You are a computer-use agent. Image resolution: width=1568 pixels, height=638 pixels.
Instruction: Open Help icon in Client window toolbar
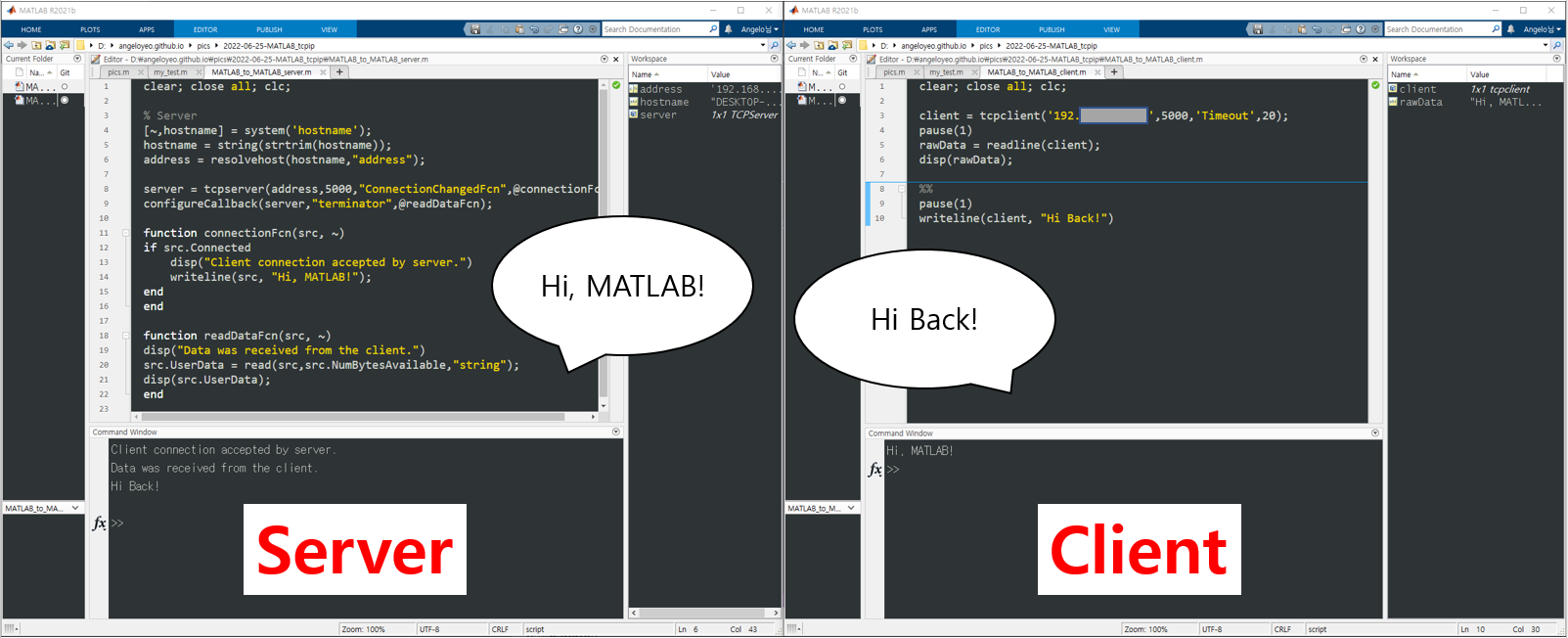pyautogui.click(x=1361, y=29)
